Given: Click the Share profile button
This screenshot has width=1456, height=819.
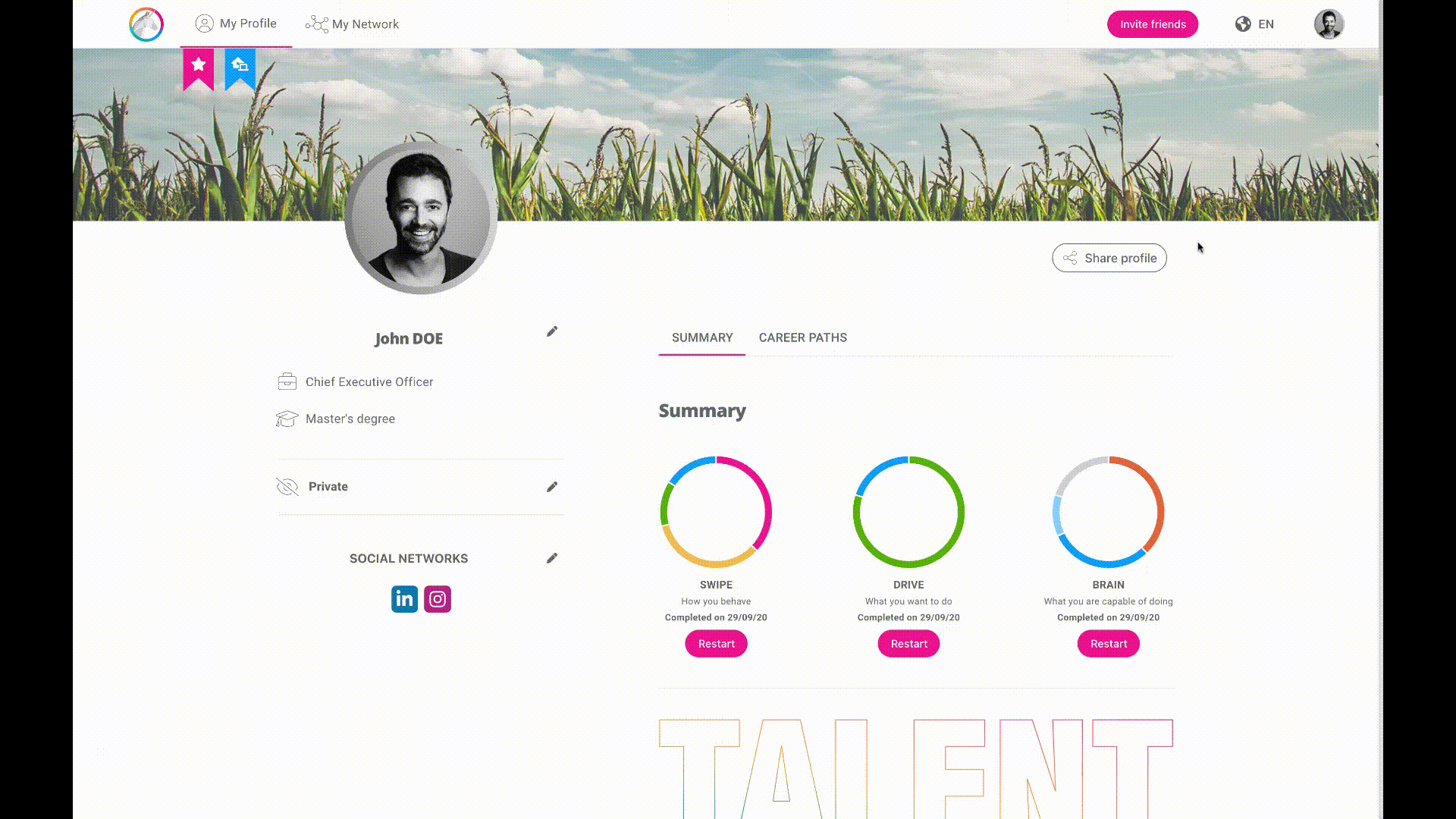Looking at the screenshot, I should 1109,258.
